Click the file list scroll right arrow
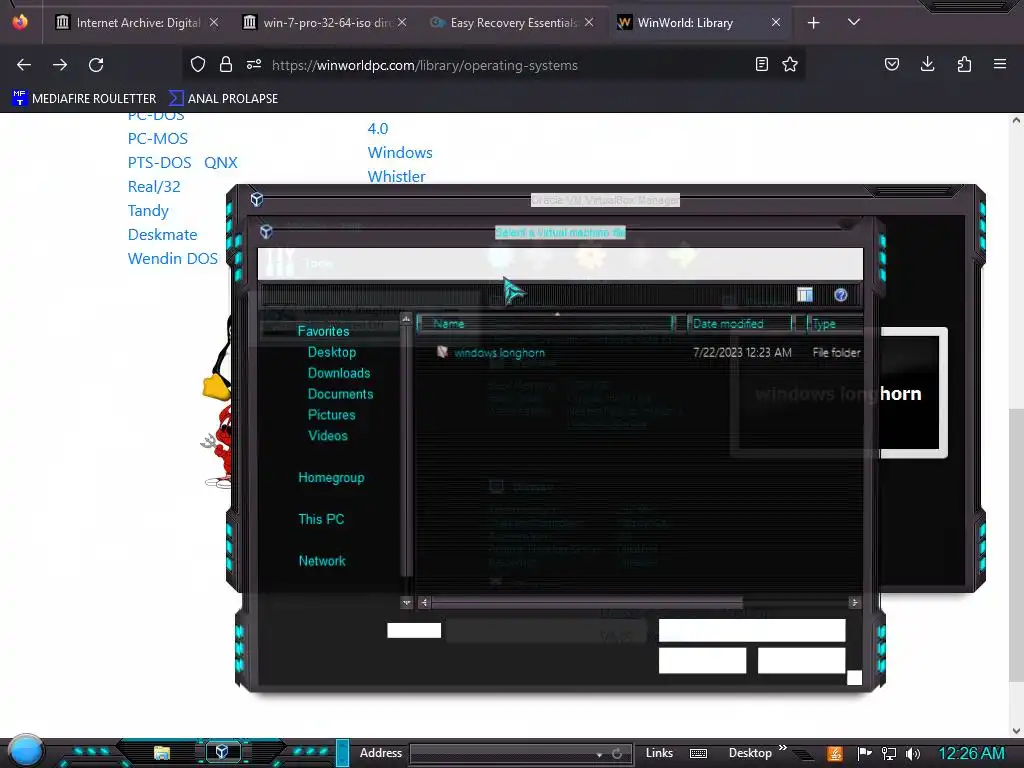Image resolution: width=1024 pixels, height=768 pixels. [x=854, y=603]
